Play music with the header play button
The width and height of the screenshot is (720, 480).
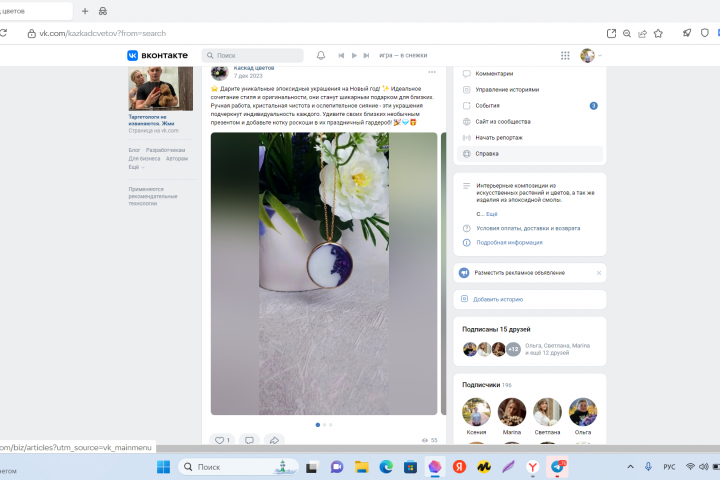(x=354, y=56)
